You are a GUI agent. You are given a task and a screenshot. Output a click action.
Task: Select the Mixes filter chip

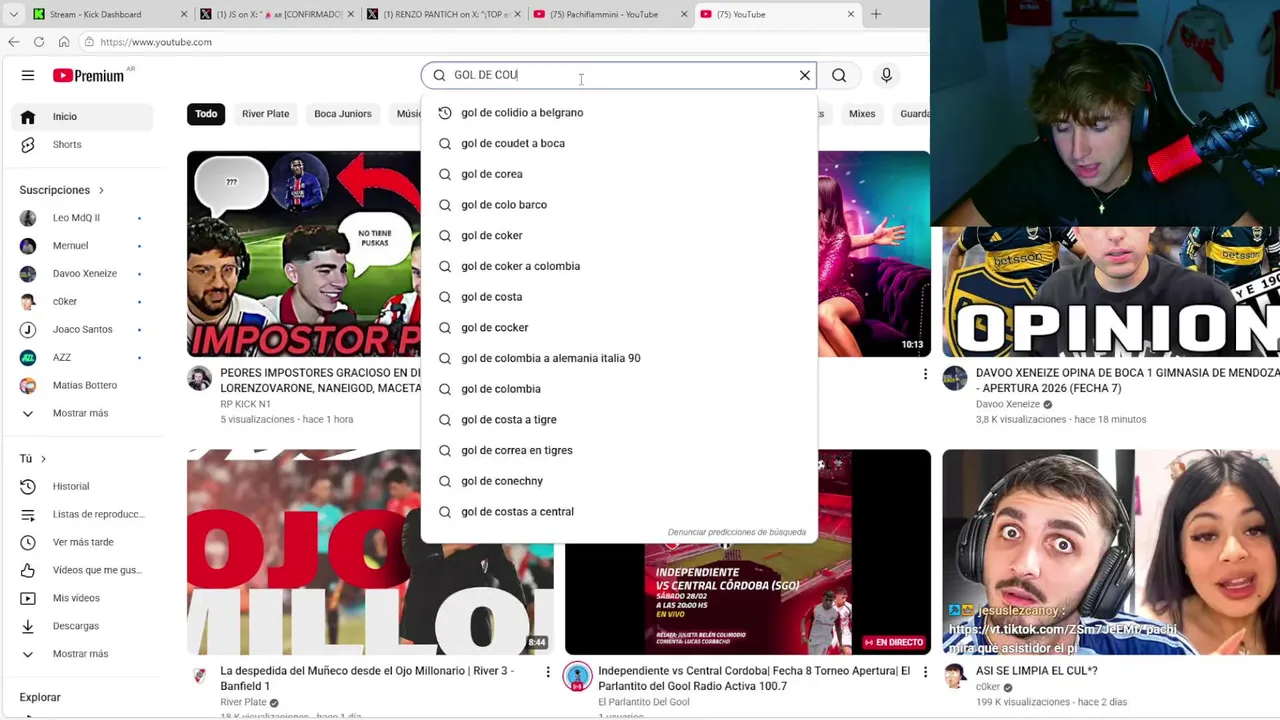pyautogui.click(x=862, y=114)
